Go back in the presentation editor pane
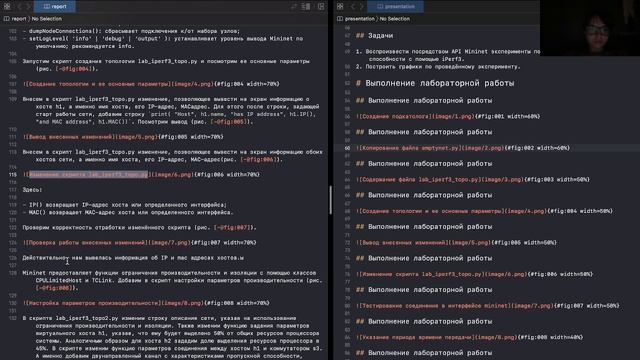Viewport: 640px width, 360px height. 353,6
